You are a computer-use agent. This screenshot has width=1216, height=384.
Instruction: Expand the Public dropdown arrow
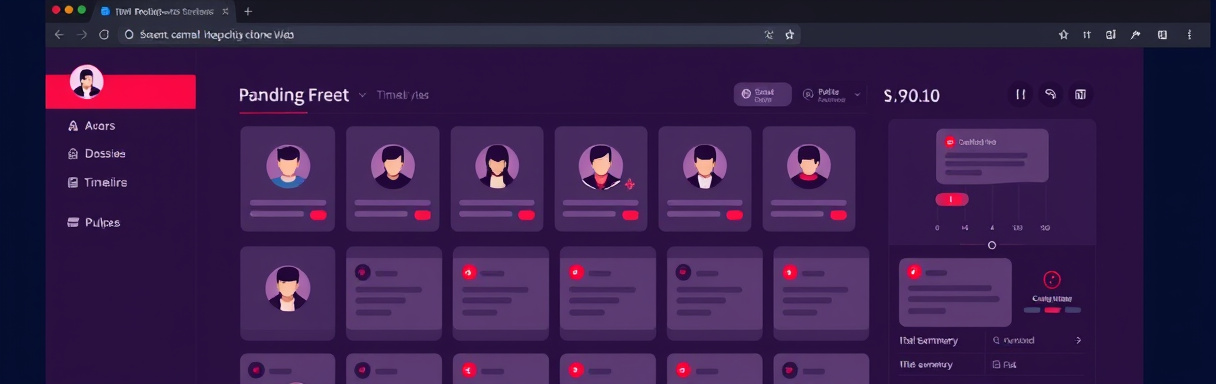857,95
